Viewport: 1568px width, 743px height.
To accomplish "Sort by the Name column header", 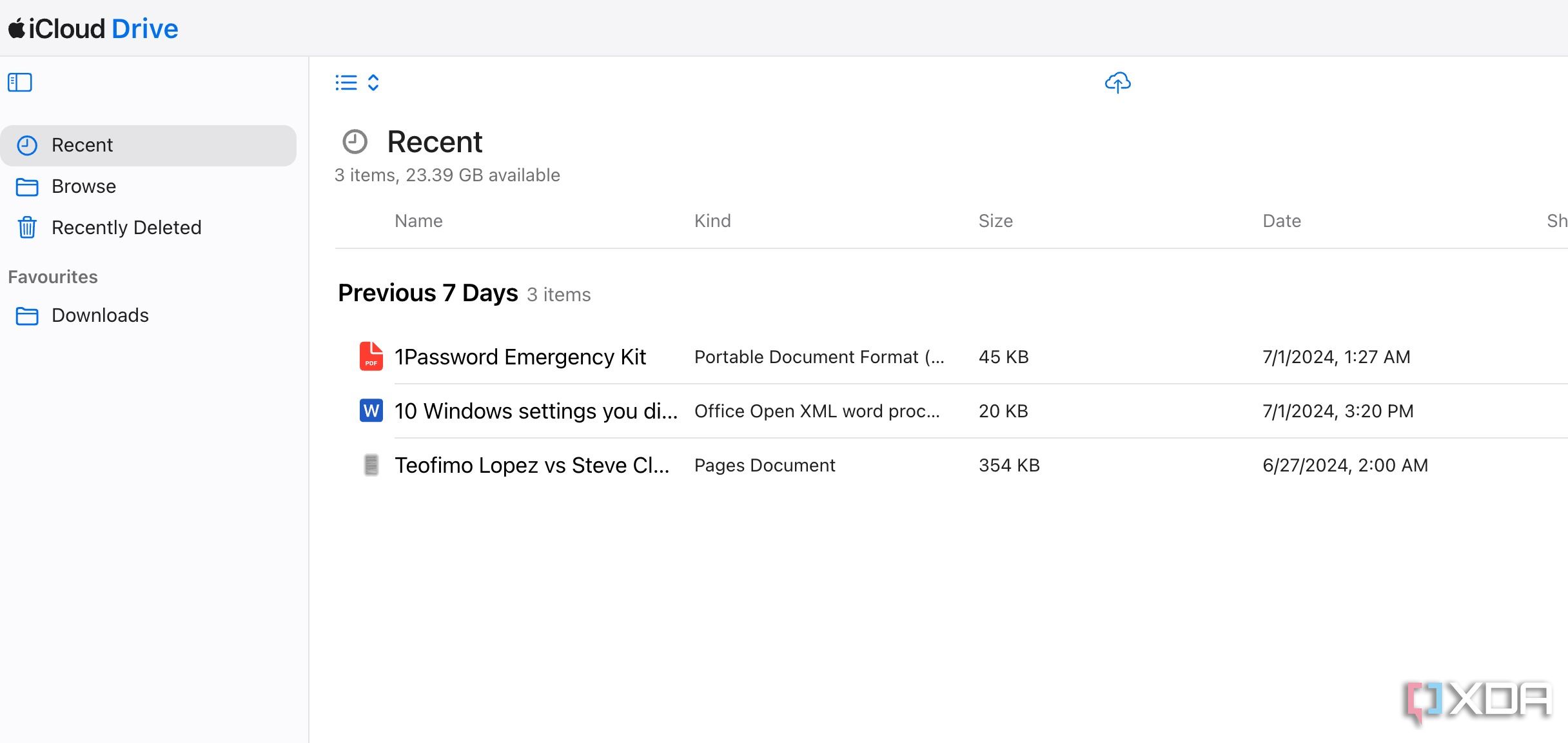I will [x=418, y=221].
